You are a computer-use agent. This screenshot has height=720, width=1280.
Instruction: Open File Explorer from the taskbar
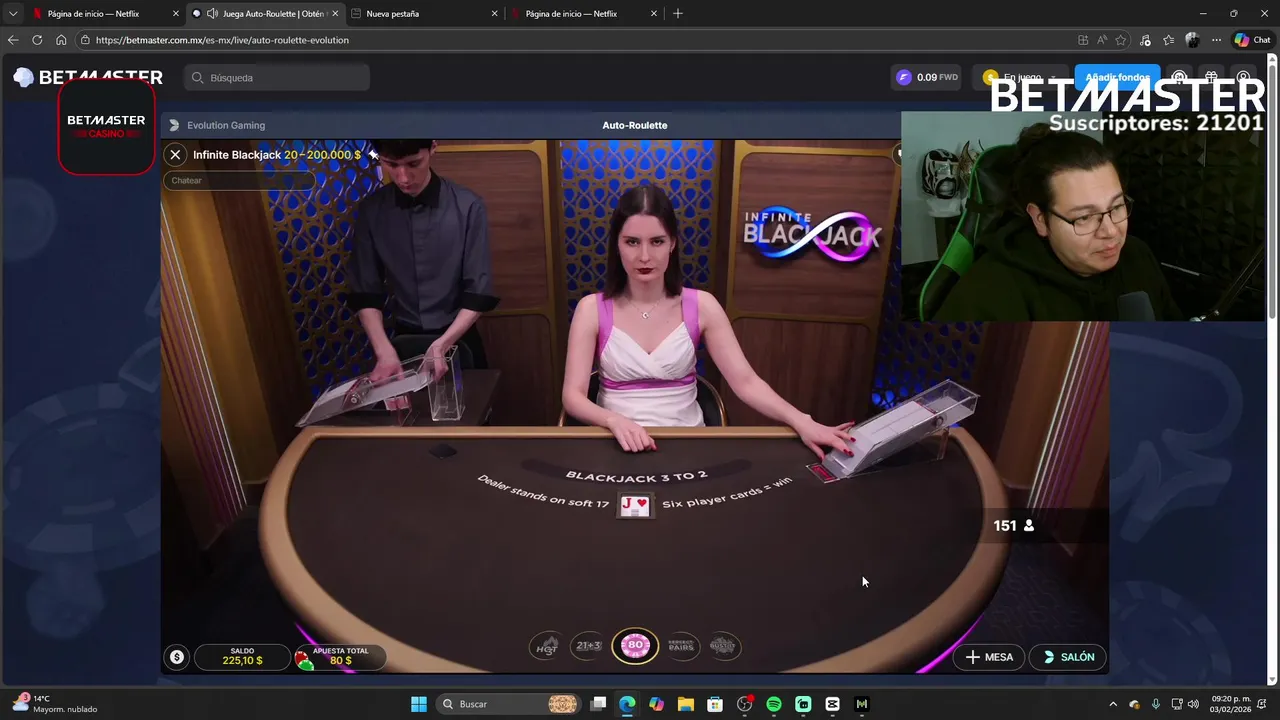pyautogui.click(x=686, y=704)
